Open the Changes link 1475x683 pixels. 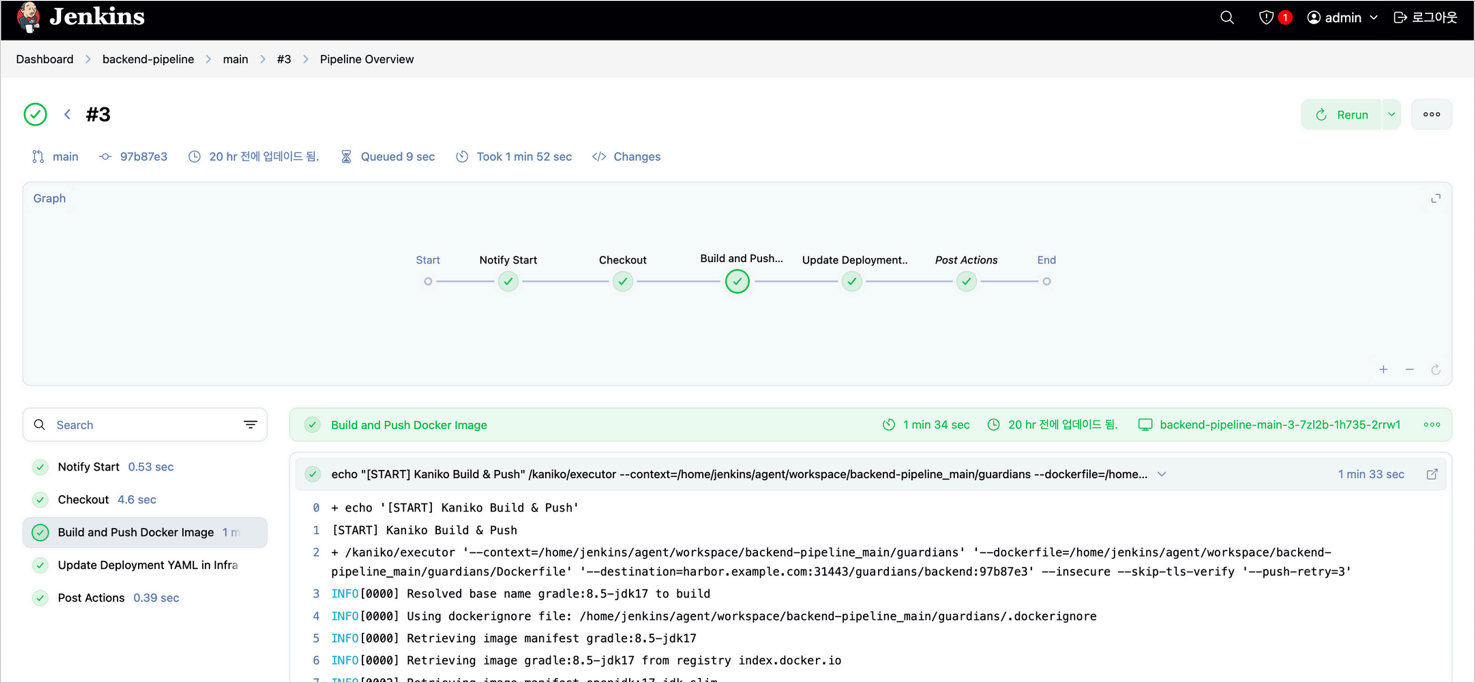point(626,157)
